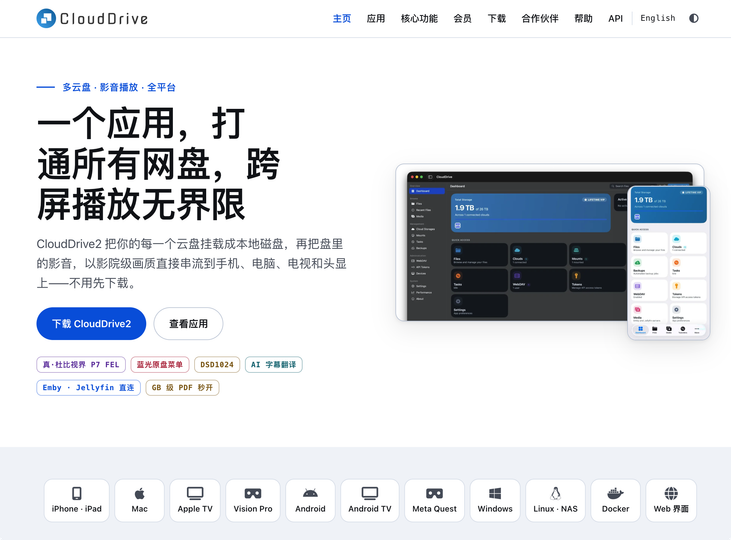Click the 多云盘 · 影音播放 · 全平台 tagline
Screen dimensions: 731x540
[119, 87]
